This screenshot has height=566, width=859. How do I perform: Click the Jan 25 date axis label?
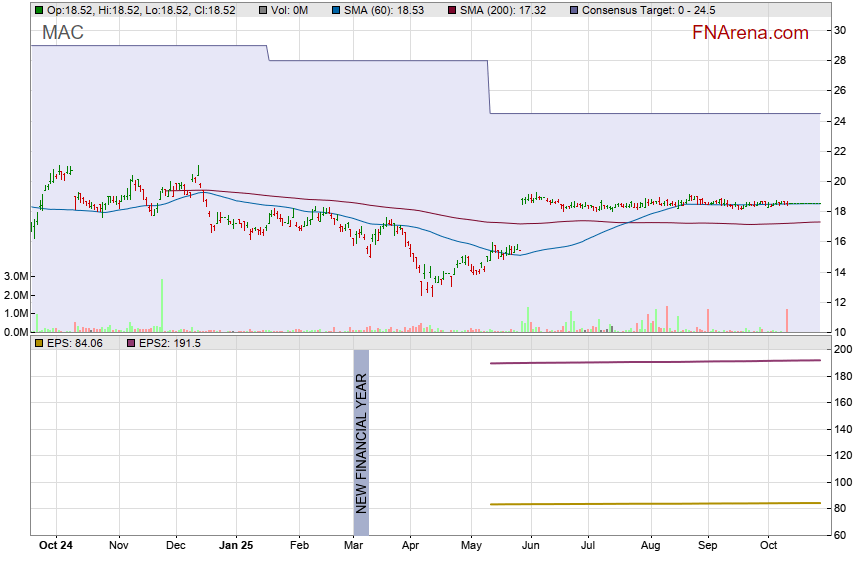(x=236, y=546)
